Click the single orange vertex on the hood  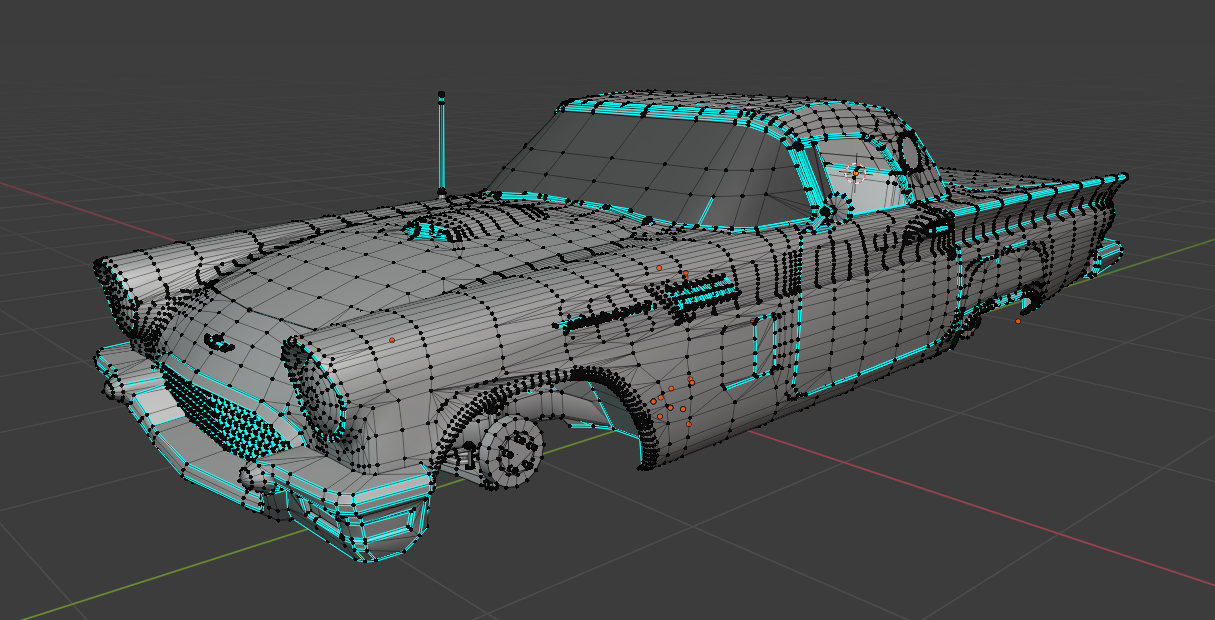pos(392,340)
